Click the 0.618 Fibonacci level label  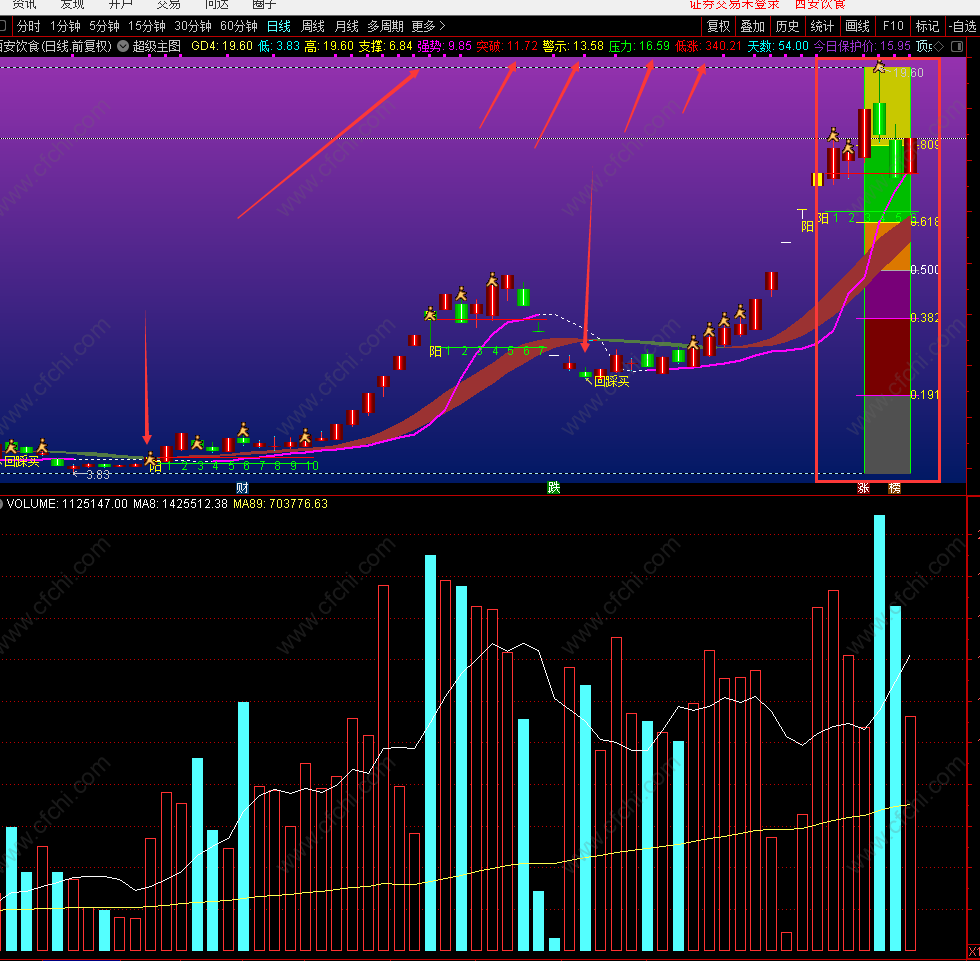coord(925,221)
